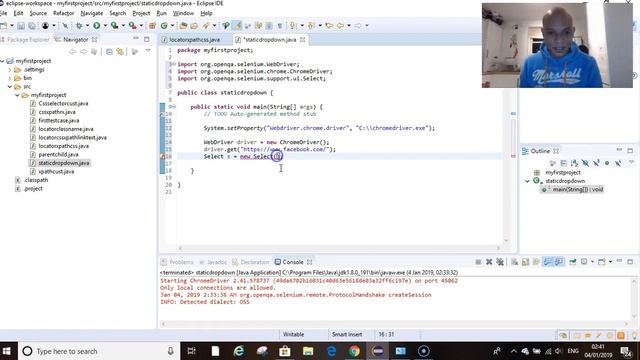Click Clear Console icon
The image size is (640, 360).
pyautogui.click(x=515, y=262)
